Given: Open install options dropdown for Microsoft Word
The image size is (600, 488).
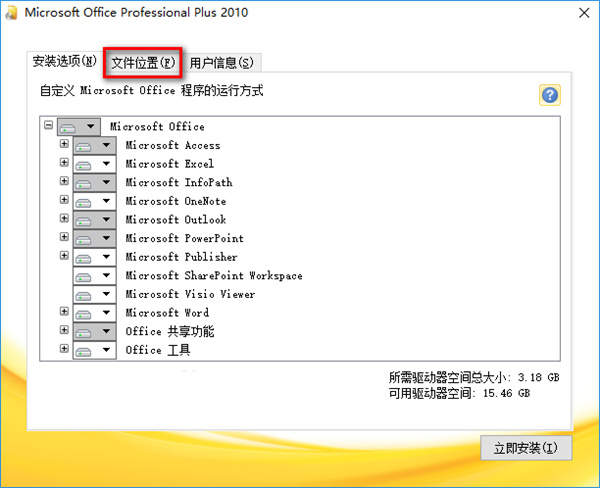Looking at the screenshot, I should point(94,313).
